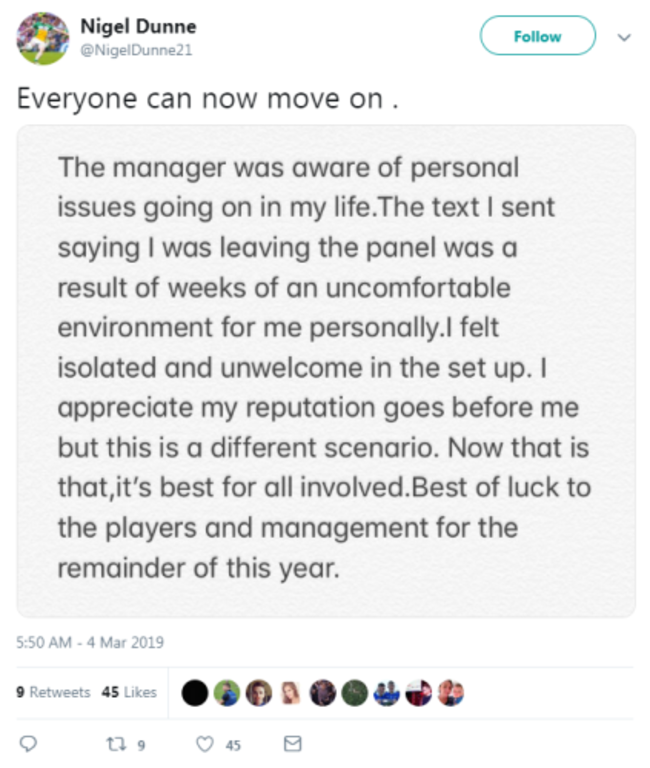This screenshot has height=768, width=650.
Task: View the 45 Likes list
Action: pos(127,692)
